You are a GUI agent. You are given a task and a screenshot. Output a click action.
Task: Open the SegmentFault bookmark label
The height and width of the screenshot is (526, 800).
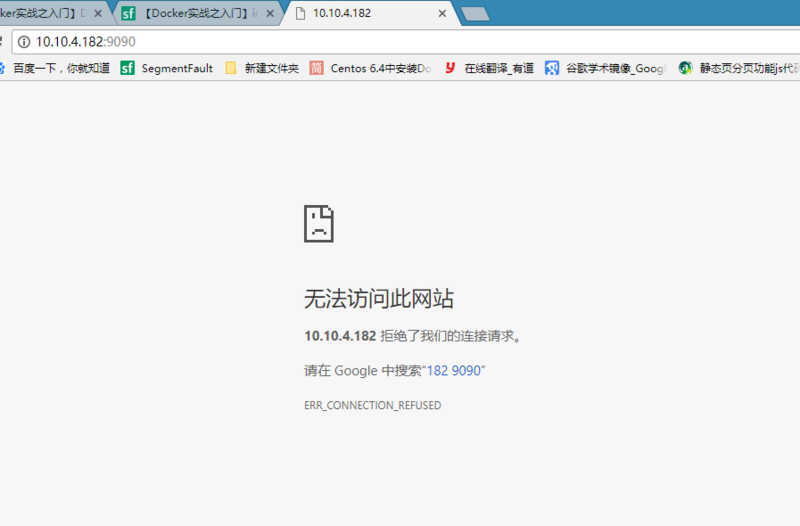point(177,68)
